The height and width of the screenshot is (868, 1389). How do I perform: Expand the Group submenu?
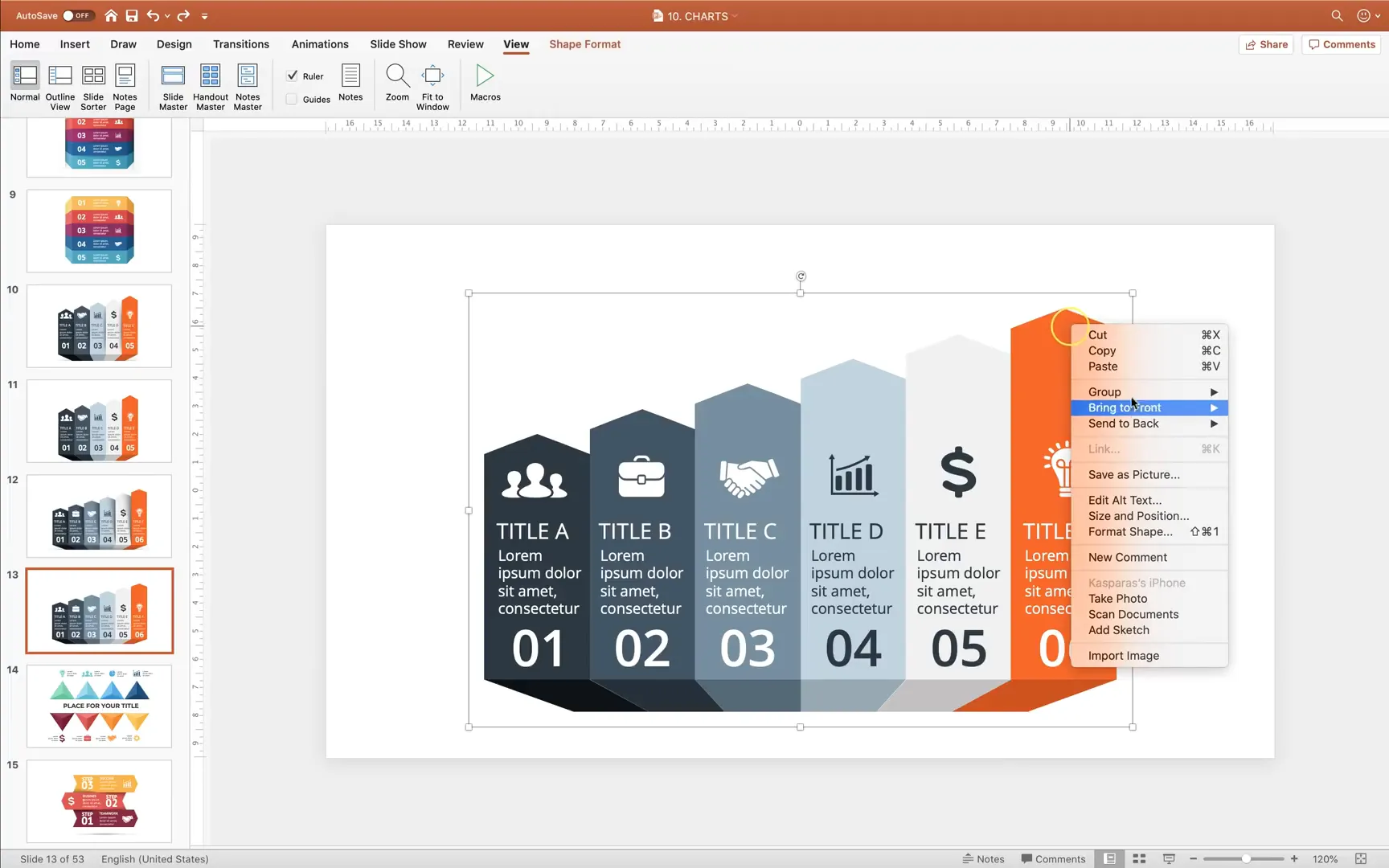click(x=1149, y=391)
